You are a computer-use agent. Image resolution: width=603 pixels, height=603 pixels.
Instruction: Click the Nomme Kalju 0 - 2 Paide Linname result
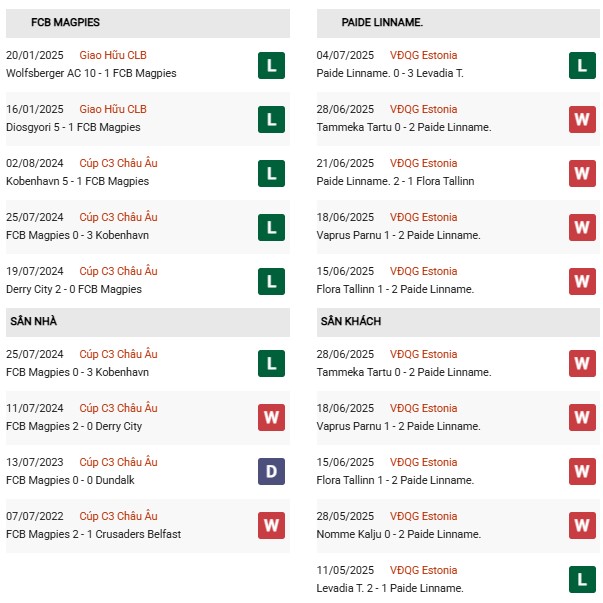[x=399, y=534]
